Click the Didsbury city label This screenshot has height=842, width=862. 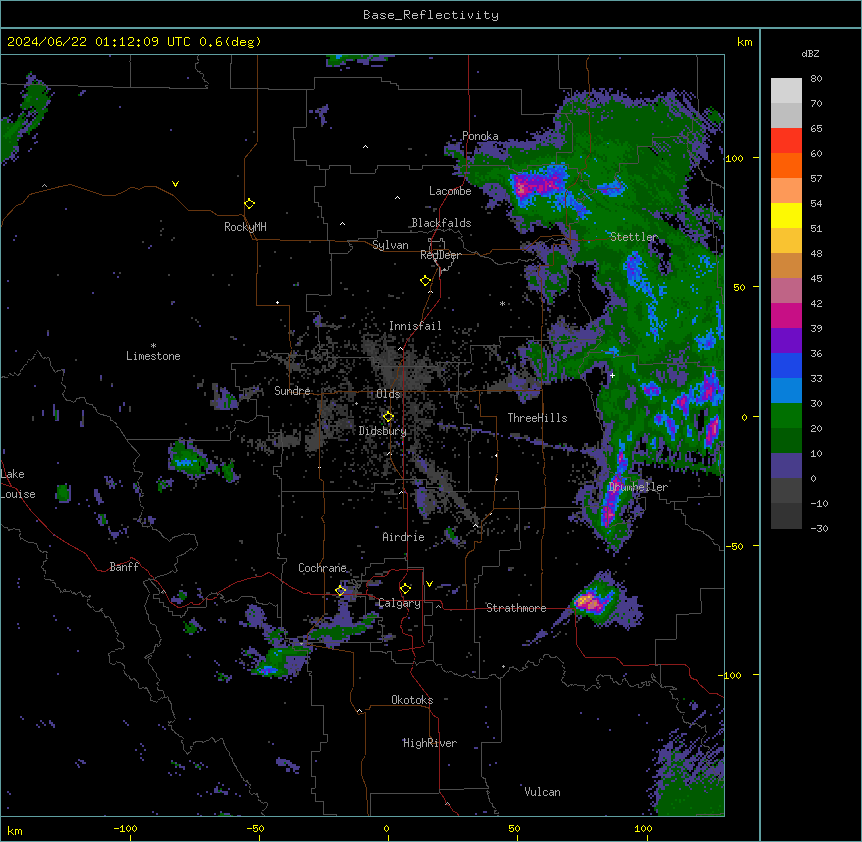[383, 431]
